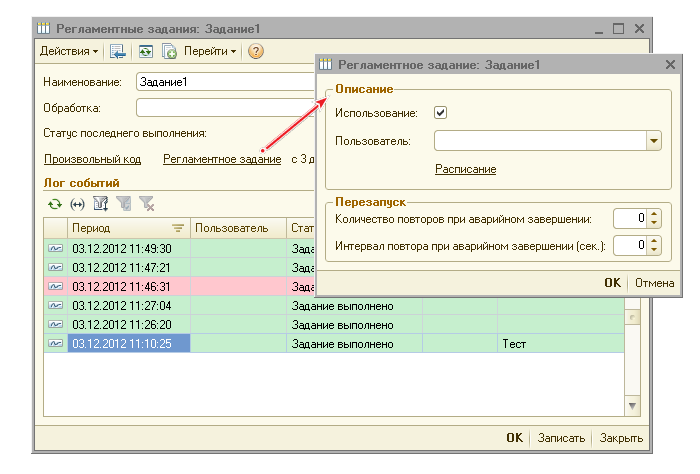Toggle the Использование checkbox

tap(441, 113)
